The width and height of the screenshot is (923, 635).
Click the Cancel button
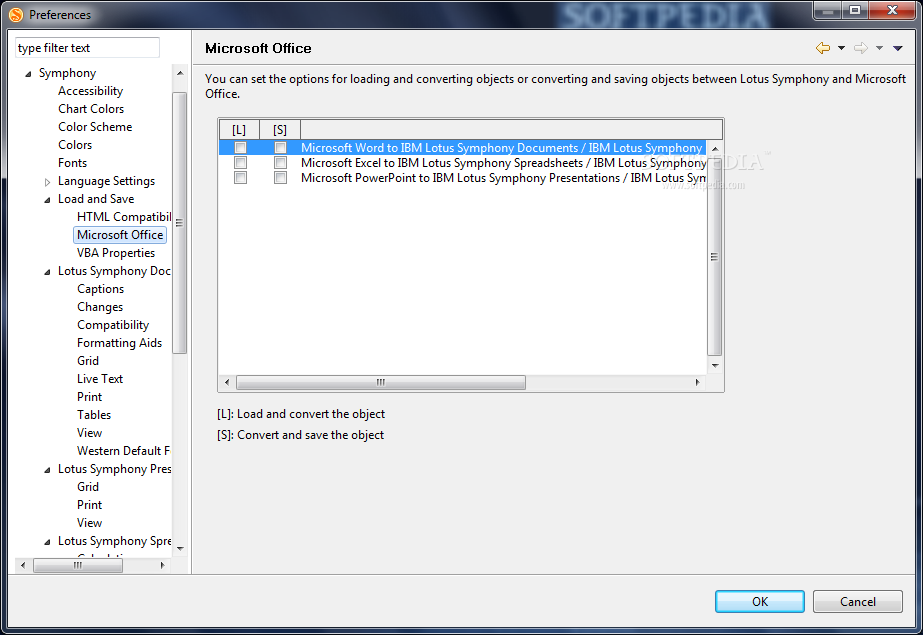(858, 601)
